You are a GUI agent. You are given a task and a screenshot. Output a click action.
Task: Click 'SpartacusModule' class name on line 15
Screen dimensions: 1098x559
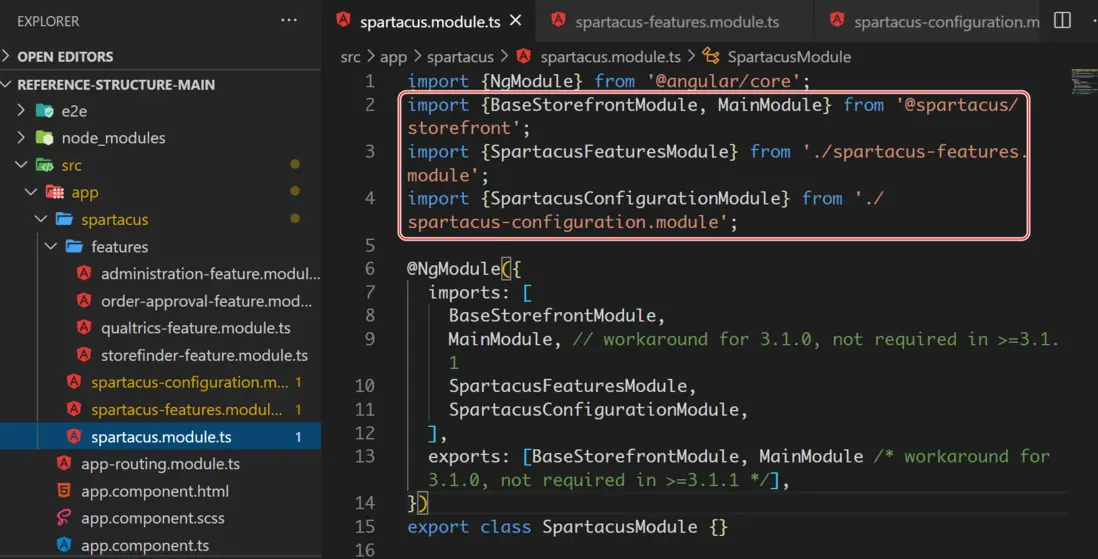coord(620,527)
